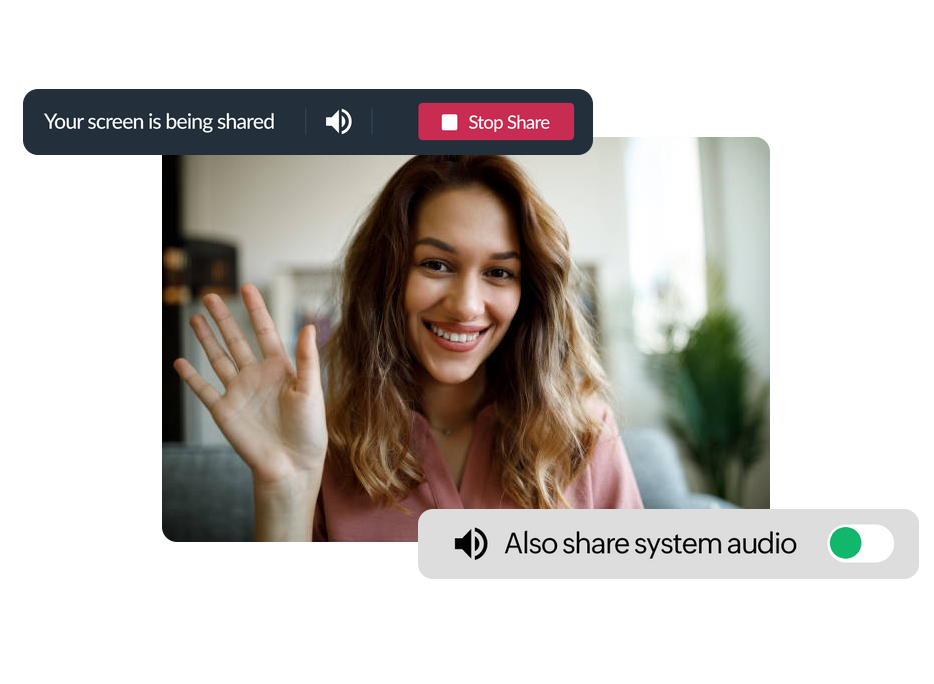Click the speaker icon in the sharing bar
This screenshot has width=934, height=684.
pyautogui.click(x=338, y=122)
